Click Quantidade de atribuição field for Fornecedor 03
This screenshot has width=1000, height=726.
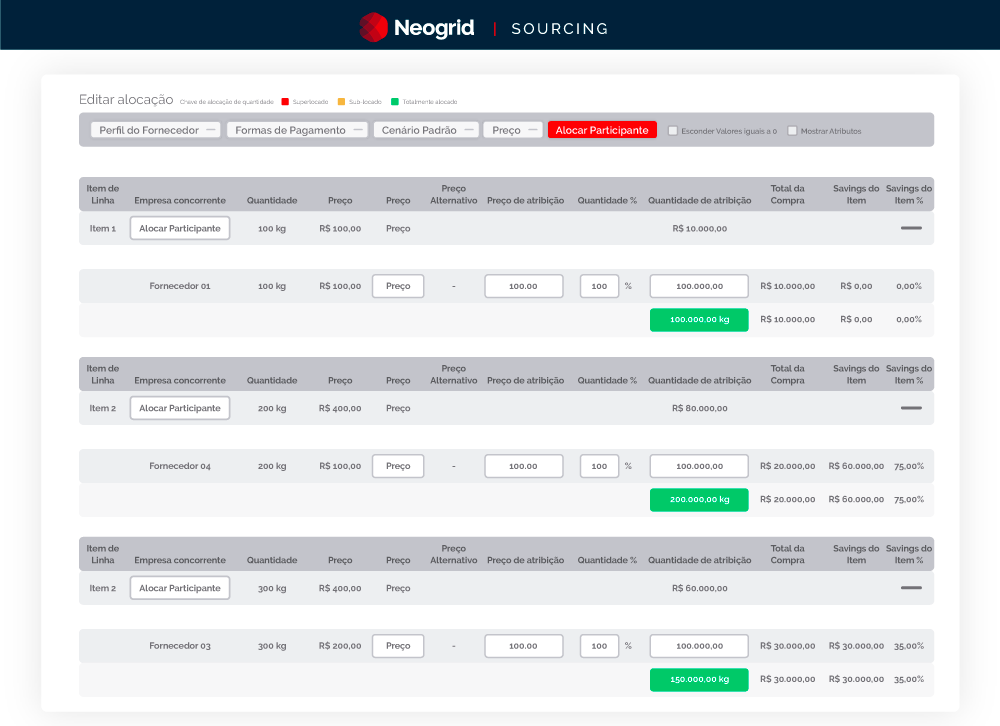click(699, 646)
